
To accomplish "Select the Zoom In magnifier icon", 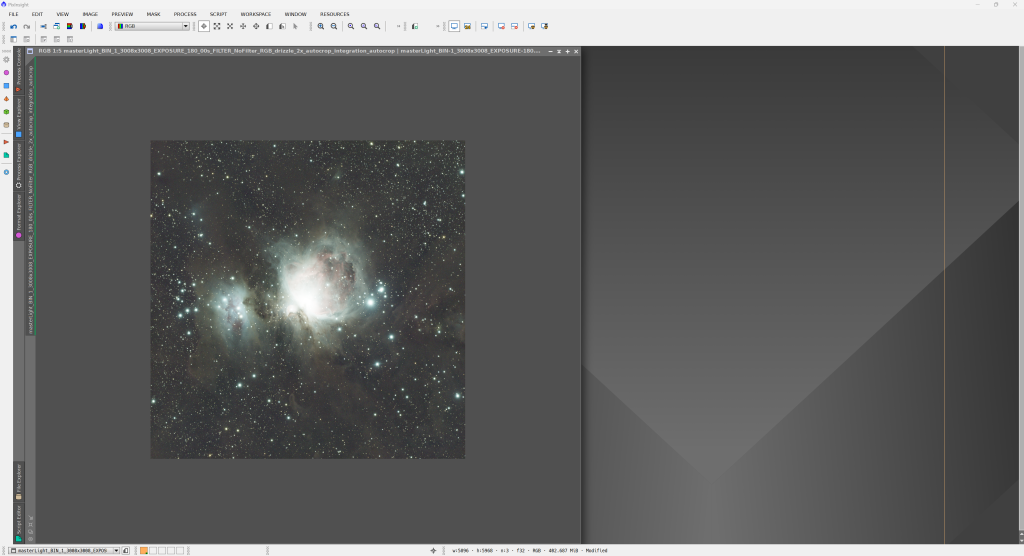I will (321, 26).
